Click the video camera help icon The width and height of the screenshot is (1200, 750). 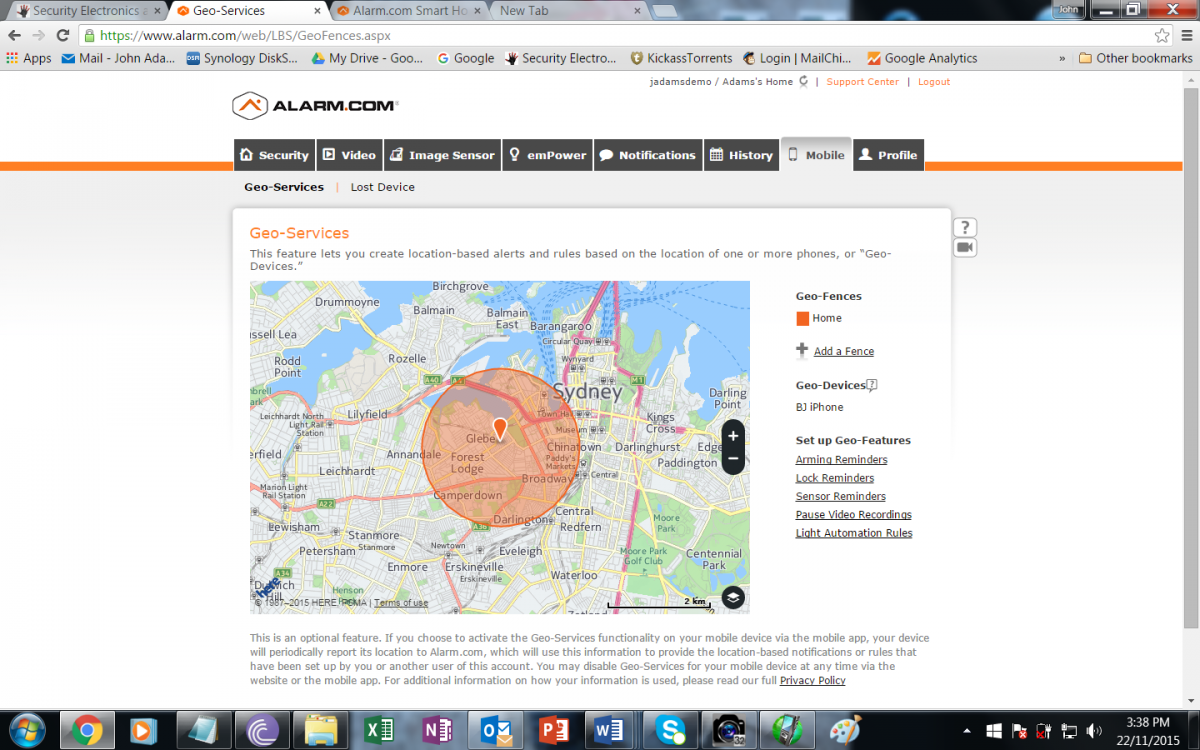pos(964,247)
